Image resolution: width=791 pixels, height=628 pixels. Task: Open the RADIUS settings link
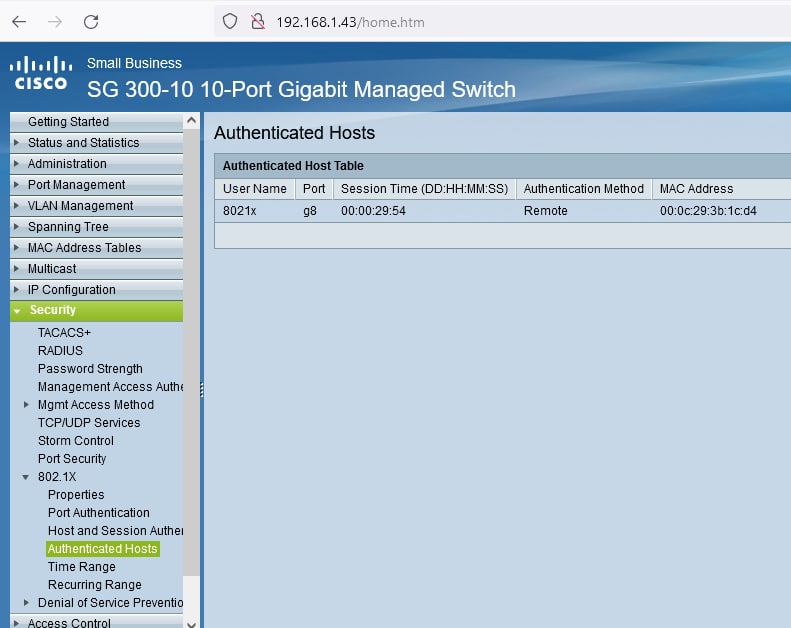click(x=60, y=351)
